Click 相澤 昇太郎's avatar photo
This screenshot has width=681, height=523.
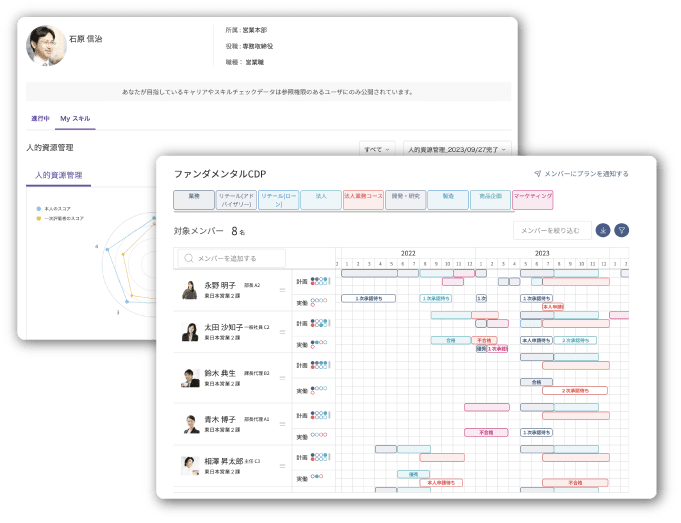(190, 466)
